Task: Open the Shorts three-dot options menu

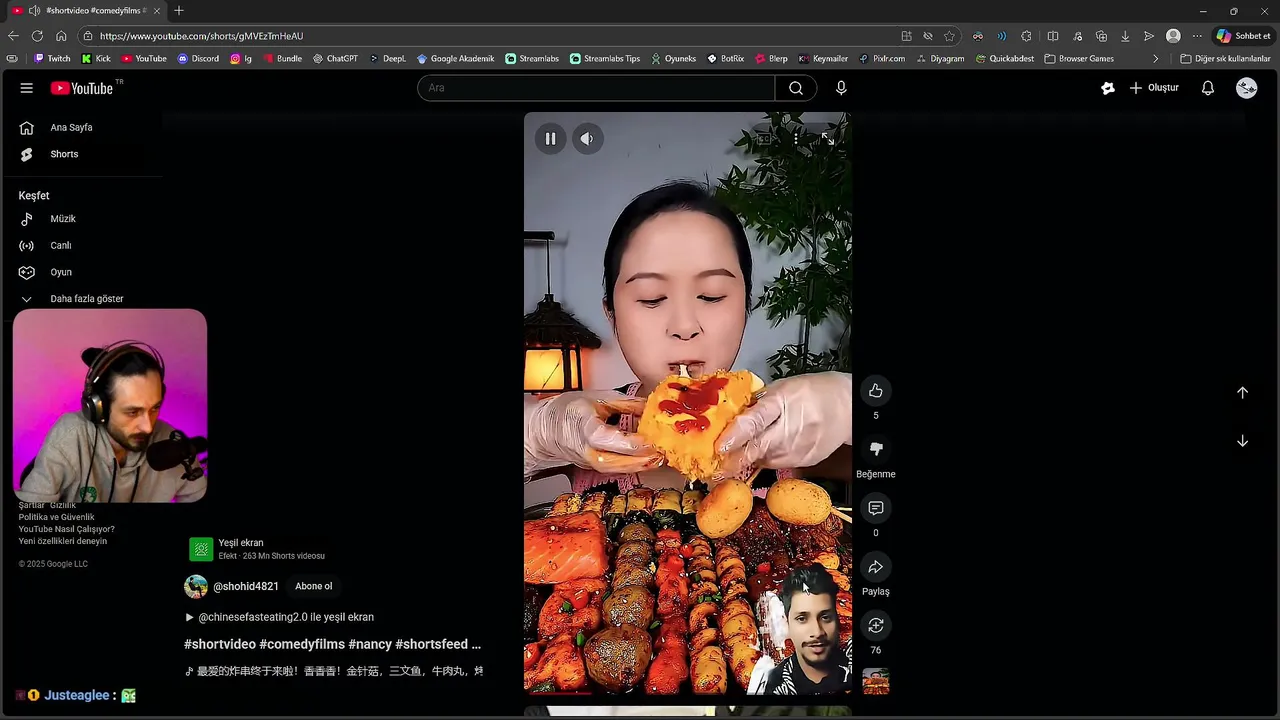Action: [796, 139]
